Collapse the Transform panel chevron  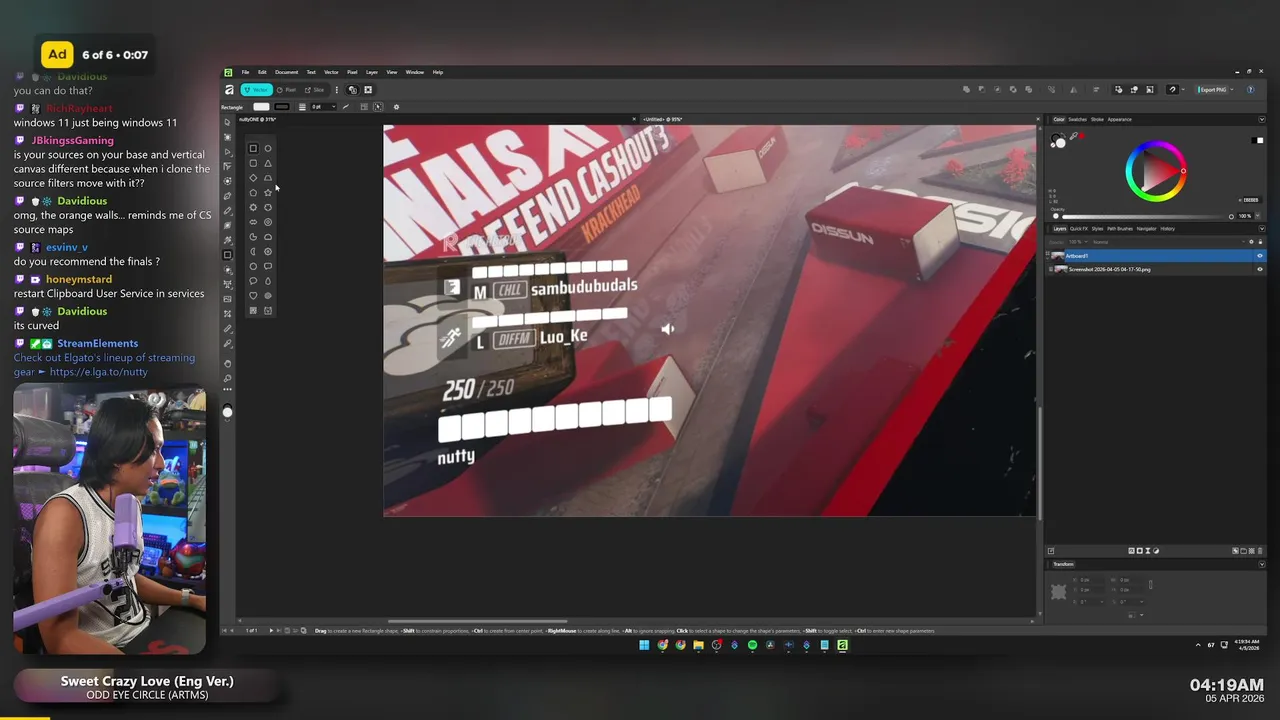[x=1262, y=564]
